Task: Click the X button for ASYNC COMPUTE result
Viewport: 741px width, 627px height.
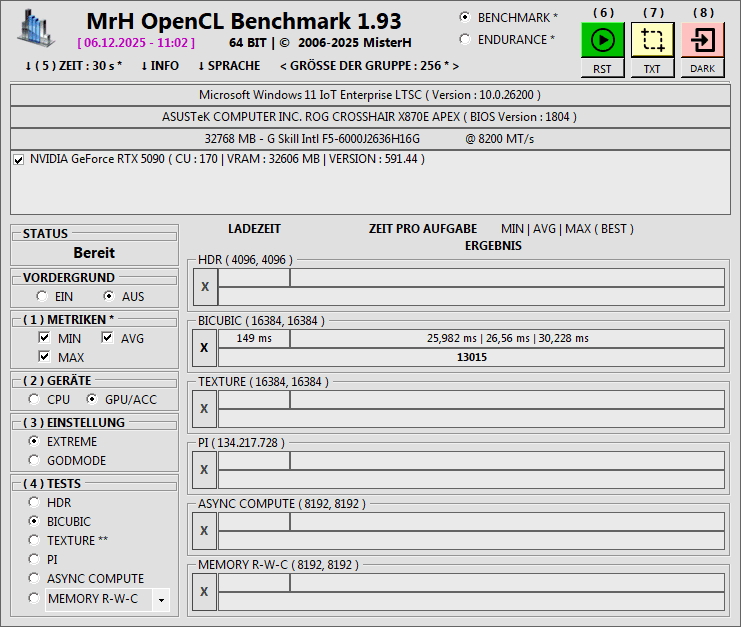Action: click(x=205, y=531)
